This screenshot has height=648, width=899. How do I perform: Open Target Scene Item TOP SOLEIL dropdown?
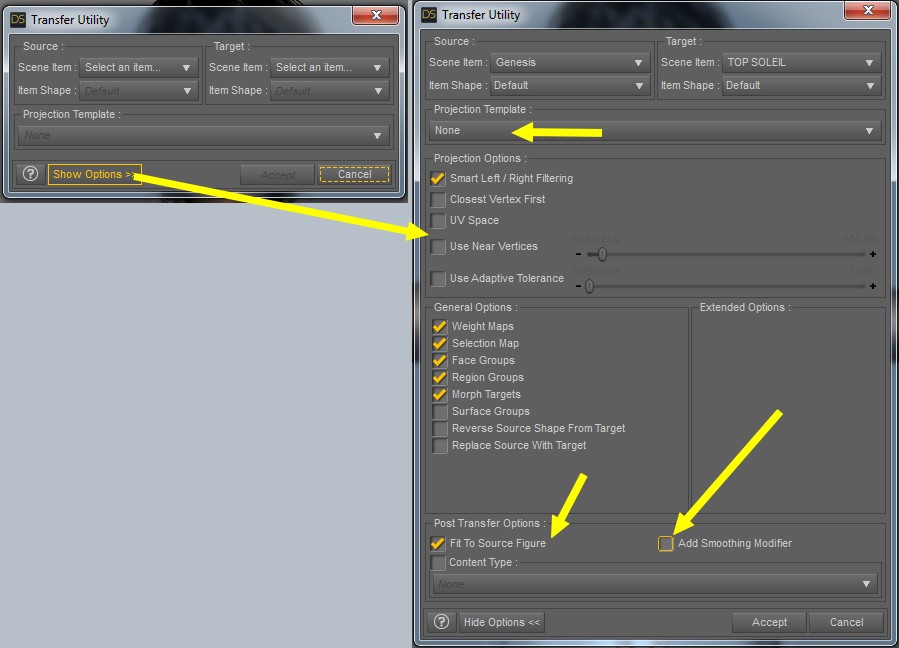pos(801,63)
